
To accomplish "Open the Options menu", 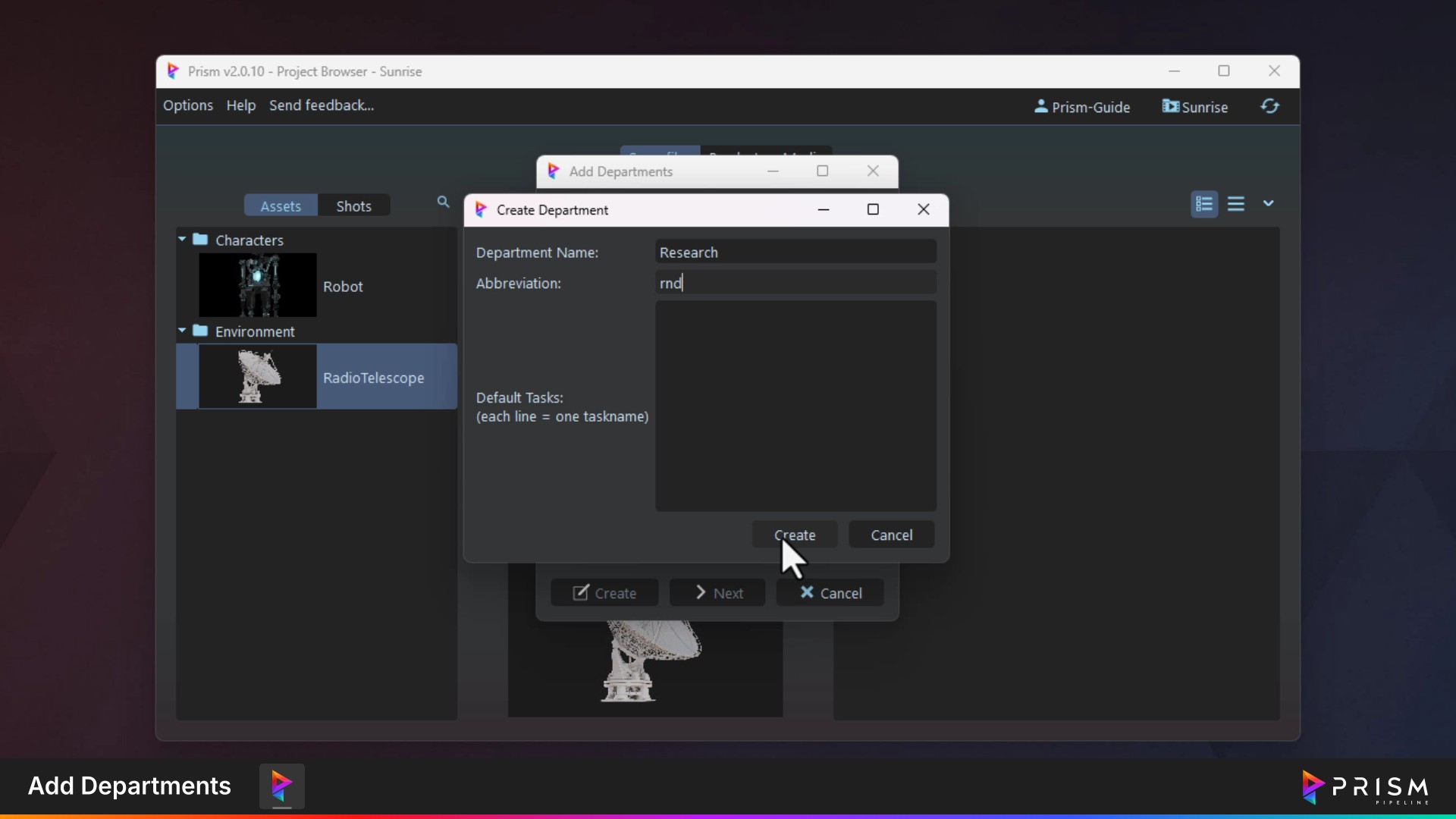I will coord(188,105).
